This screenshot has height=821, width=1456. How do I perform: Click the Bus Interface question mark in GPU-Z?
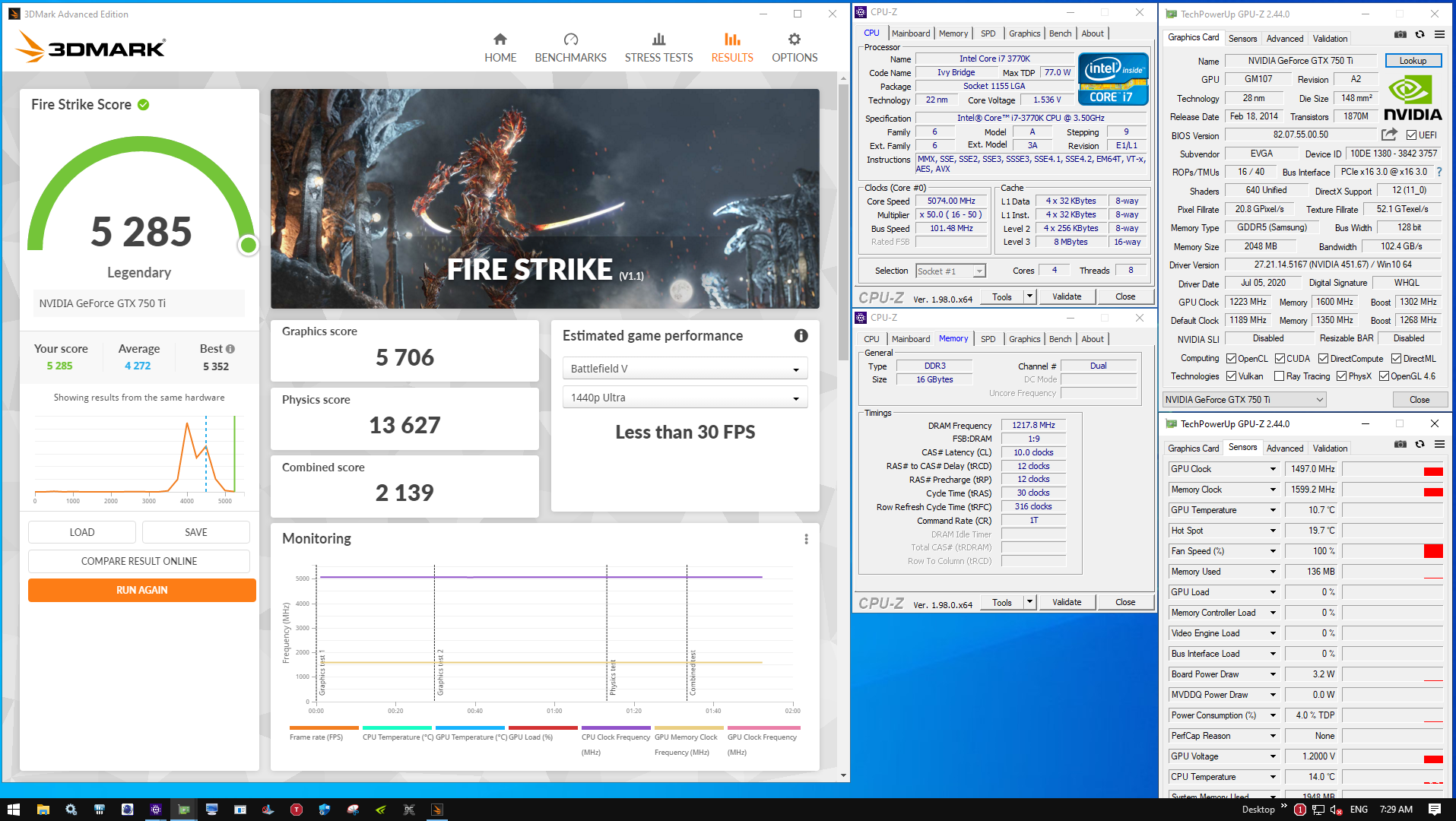point(1439,172)
